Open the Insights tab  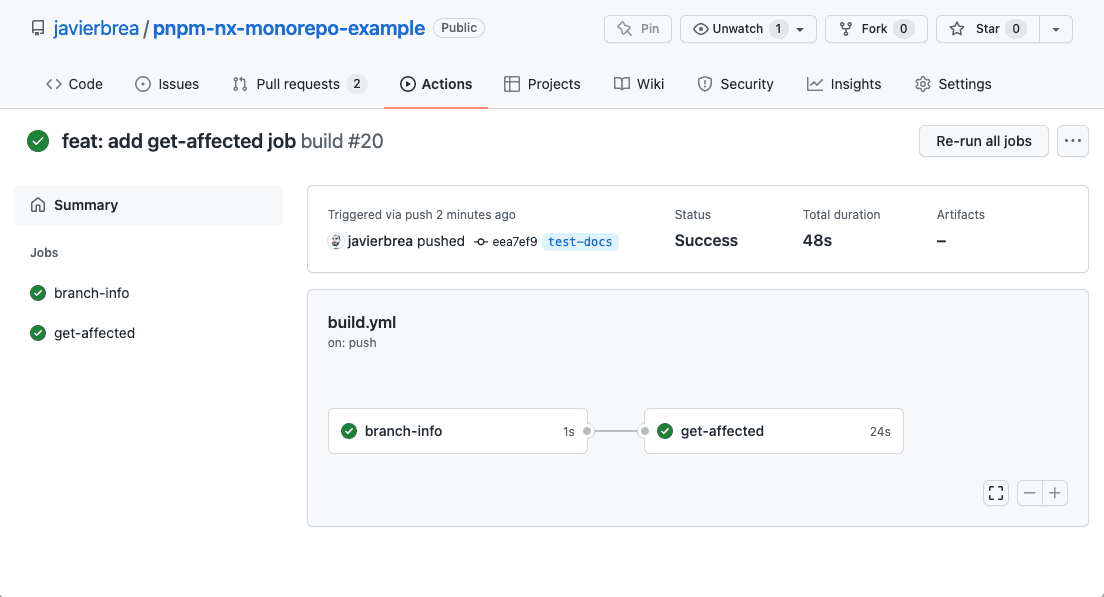tap(844, 84)
